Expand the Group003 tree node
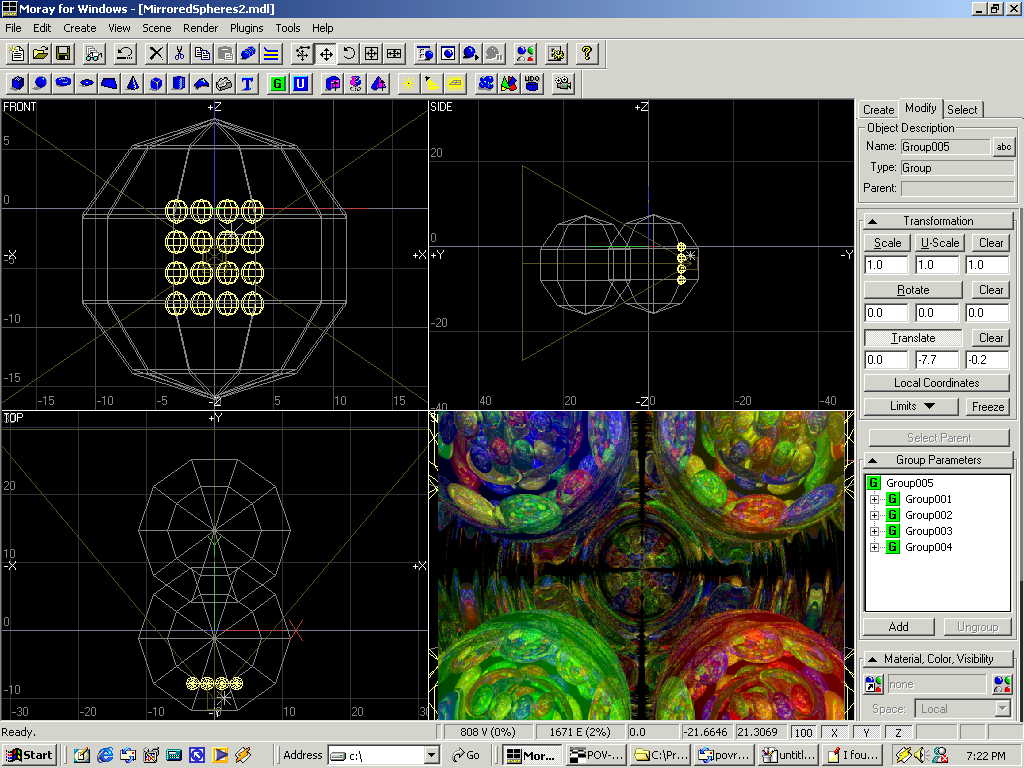The height and width of the screenshot is (768, 1024). click(x=874, y=531)
